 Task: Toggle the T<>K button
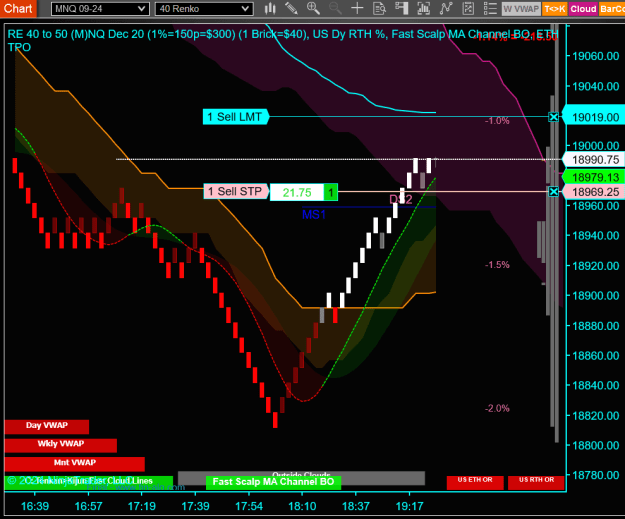coord(554,9)
